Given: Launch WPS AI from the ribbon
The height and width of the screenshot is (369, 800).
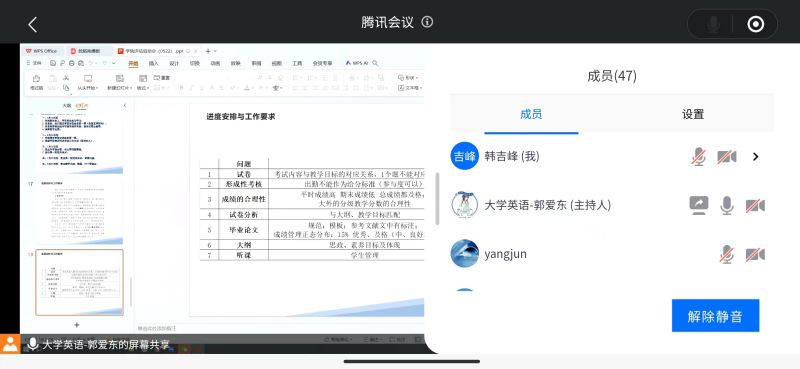Looking at the screenshot, I should 357,63.
